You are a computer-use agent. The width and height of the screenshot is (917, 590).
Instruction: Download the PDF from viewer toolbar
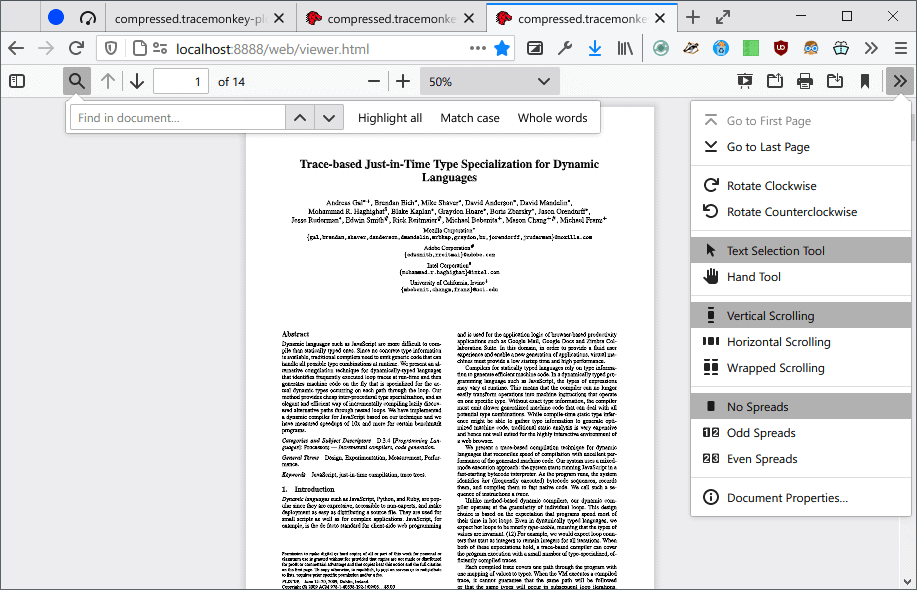[x=835, y=81]
